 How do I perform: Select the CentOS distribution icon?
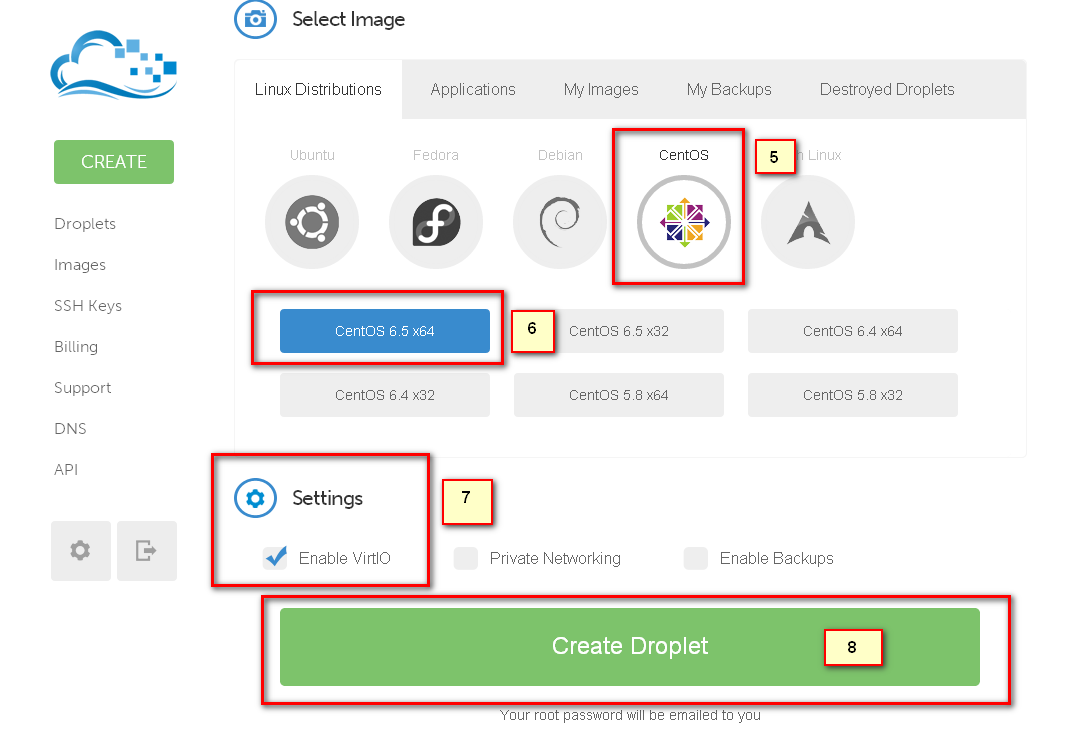(684, 222)
